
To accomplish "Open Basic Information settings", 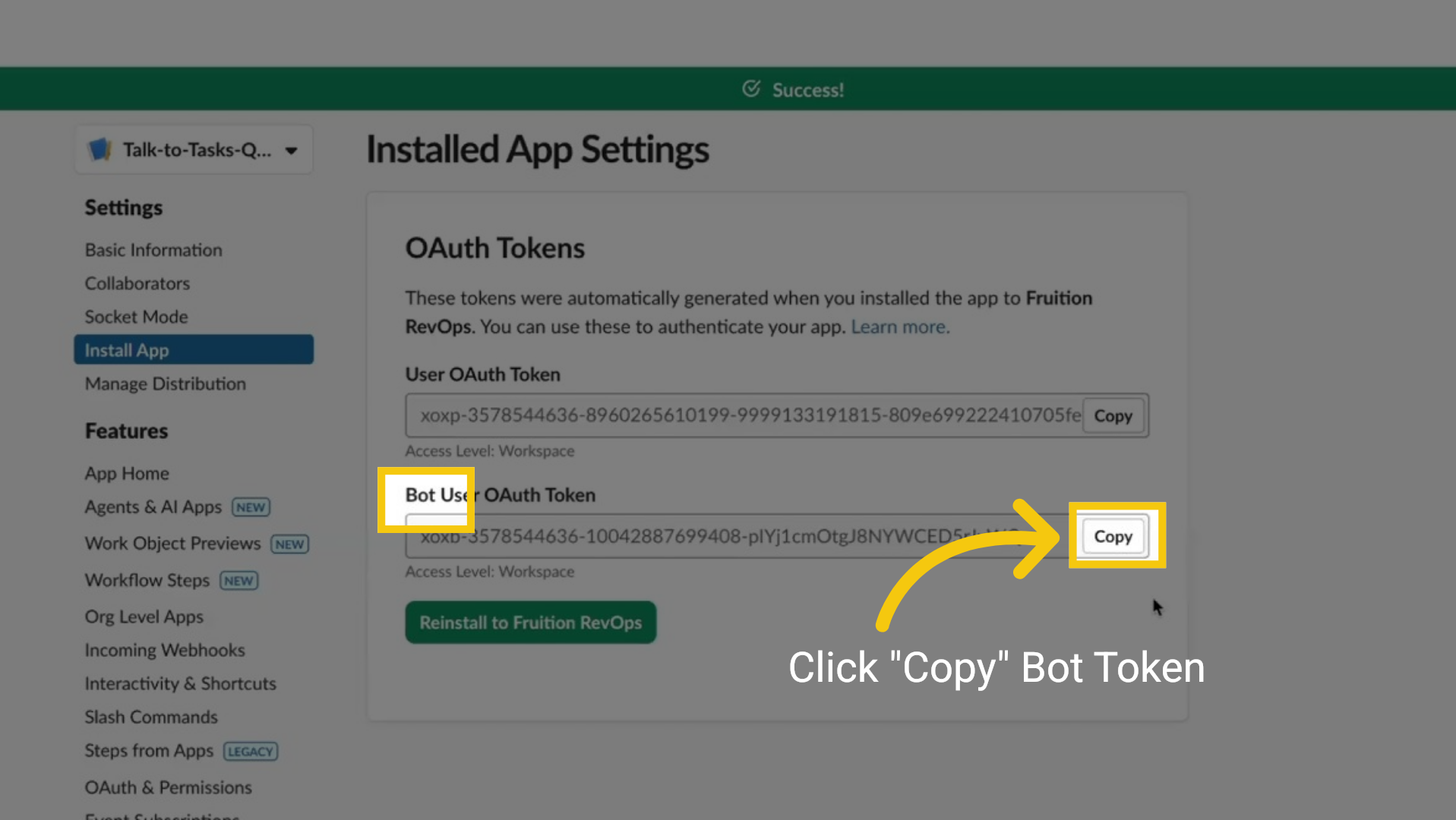I will tap(153, 250).
